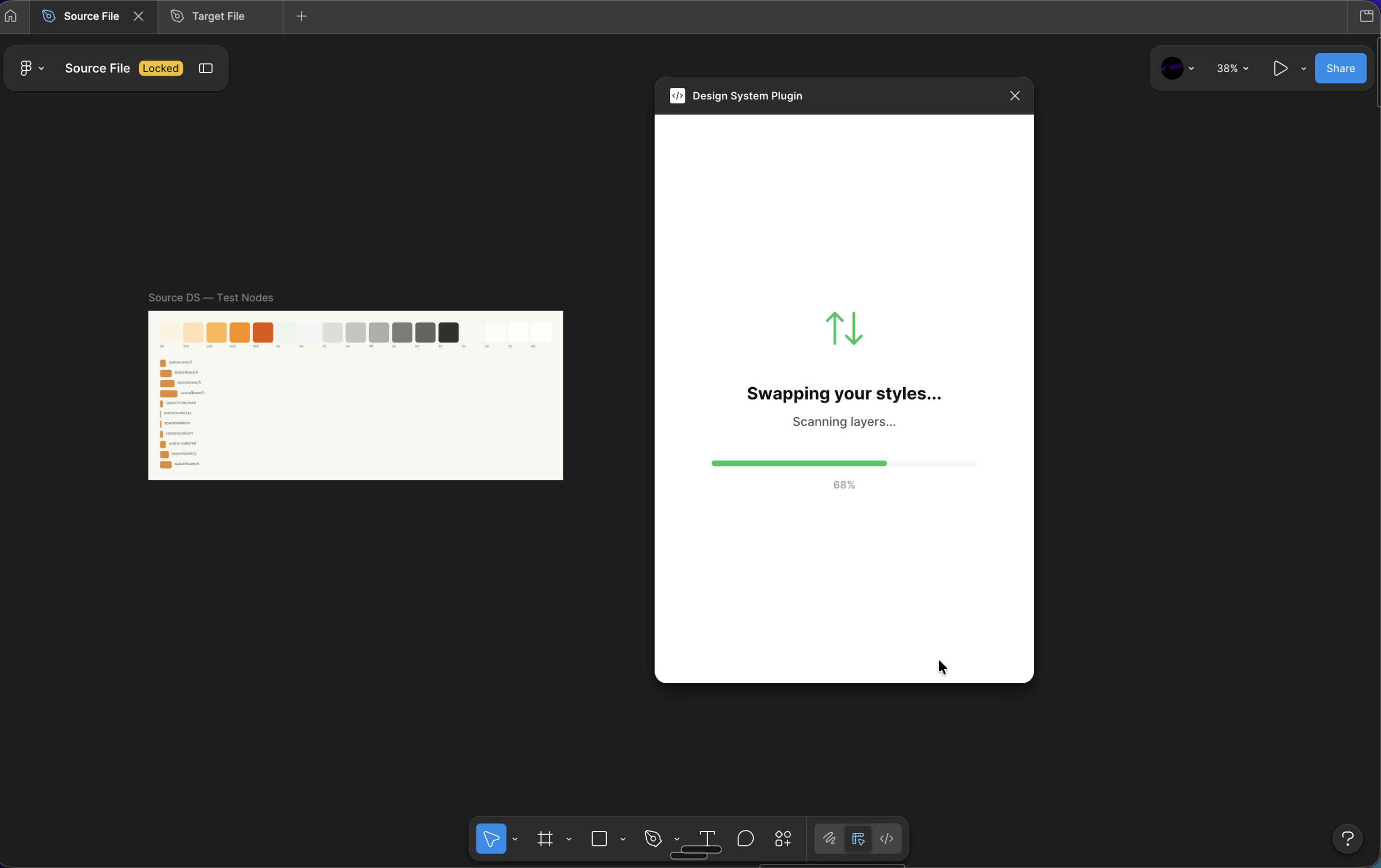Select the Pen tool
Image resolution: width=1381 pixels, height=868 pixels.
(x=653, y=839)
